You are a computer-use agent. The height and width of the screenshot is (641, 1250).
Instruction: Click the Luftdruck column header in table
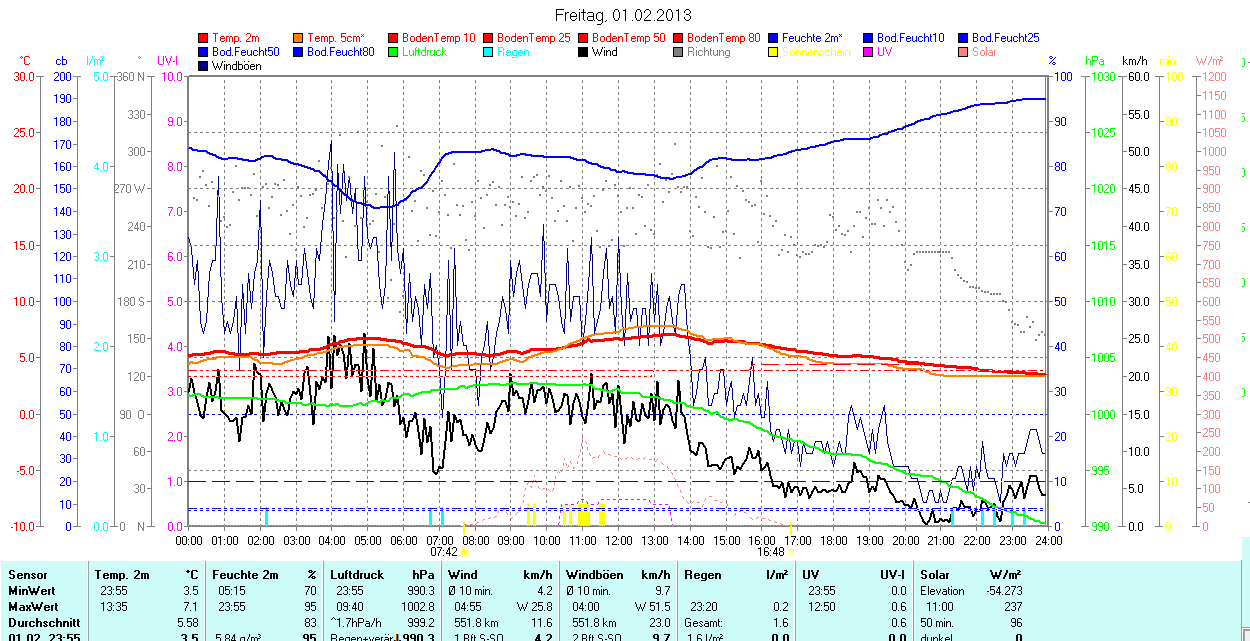(x=358, y=575)
